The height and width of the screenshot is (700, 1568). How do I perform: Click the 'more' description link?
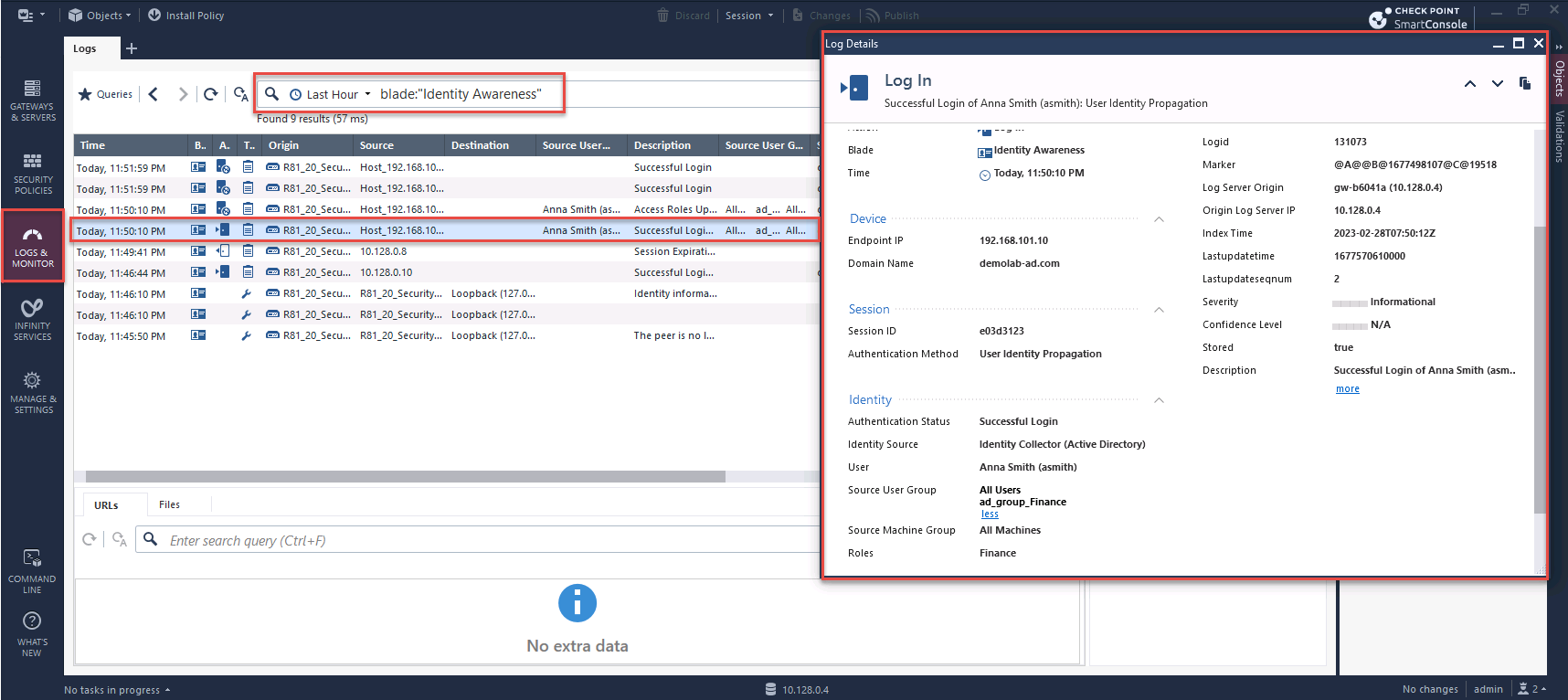[1347, 388]
